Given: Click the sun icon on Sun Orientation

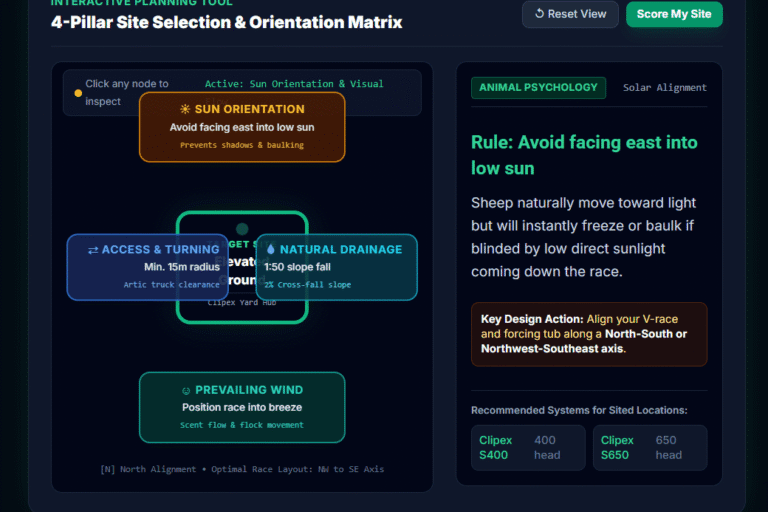Looking at the screenshot, I should pos(185,109).
